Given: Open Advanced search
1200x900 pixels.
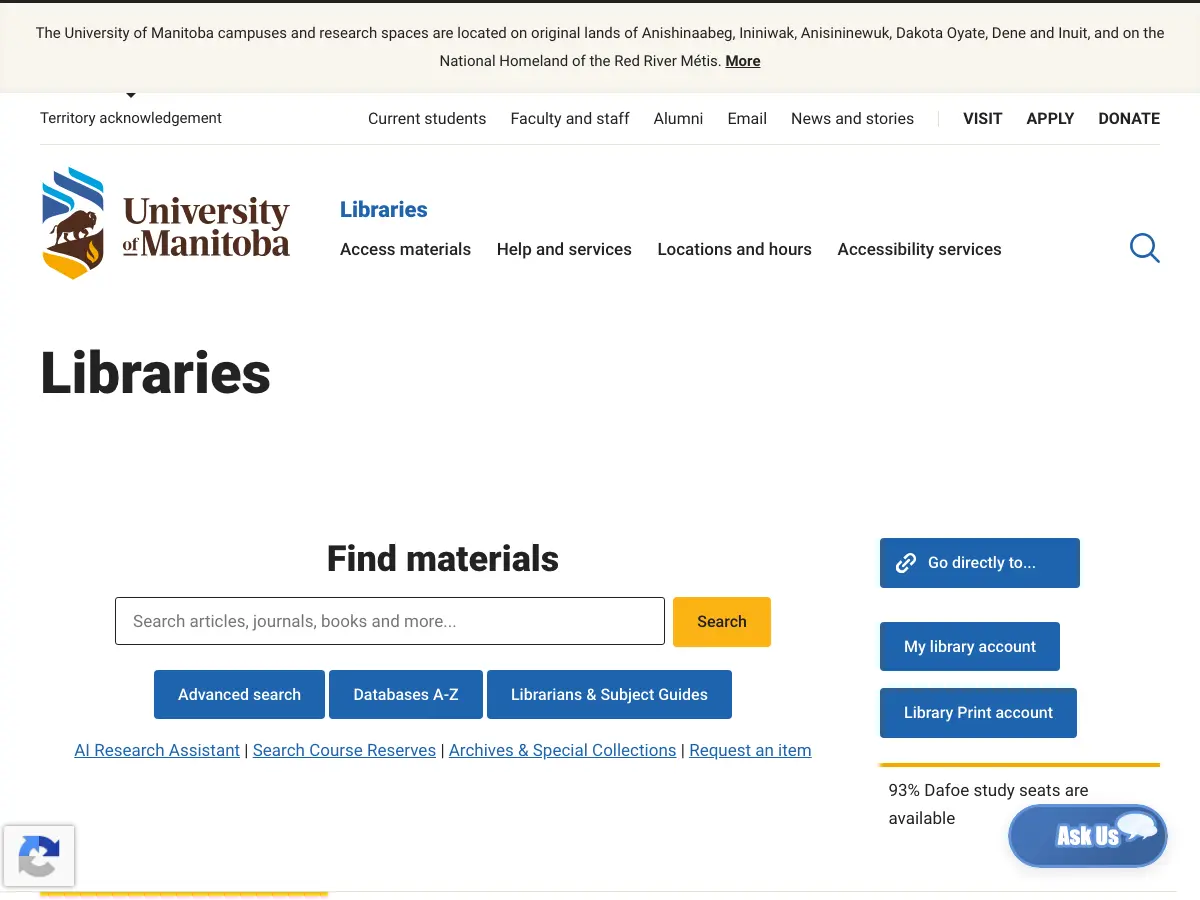Looking at the screenshot, I should pos(239,694).
